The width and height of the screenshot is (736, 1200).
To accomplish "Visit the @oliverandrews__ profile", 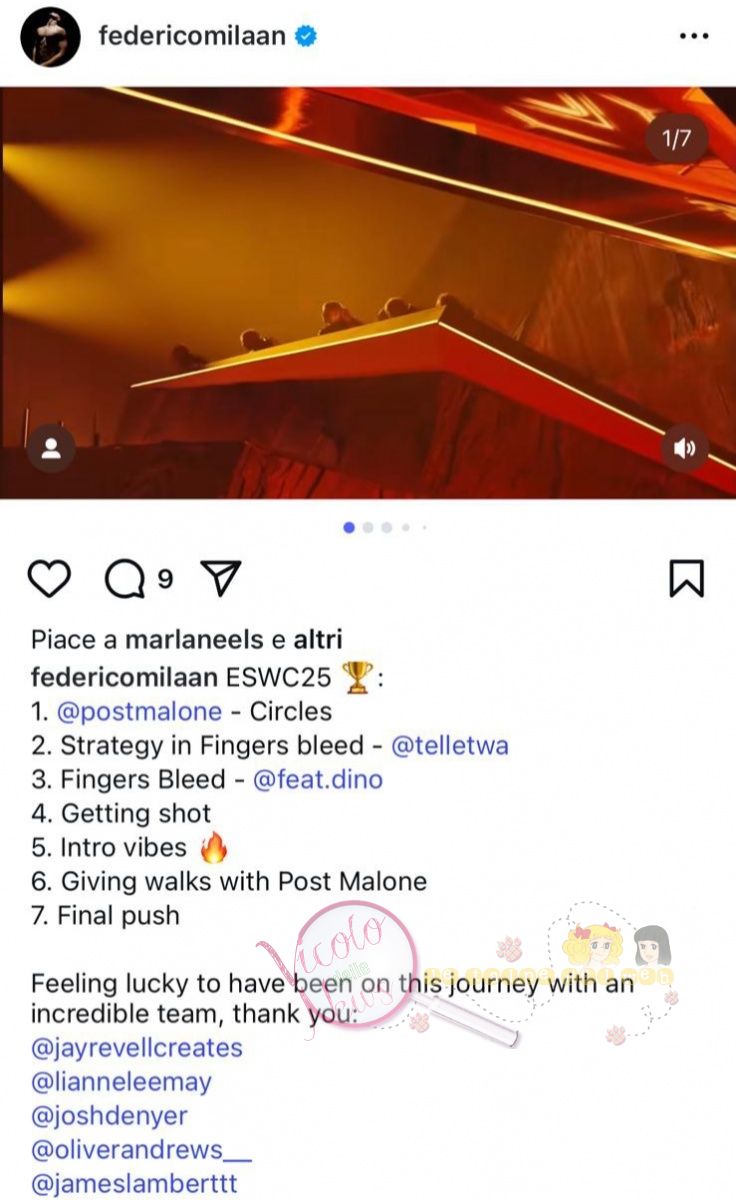I will point(141,1150).
